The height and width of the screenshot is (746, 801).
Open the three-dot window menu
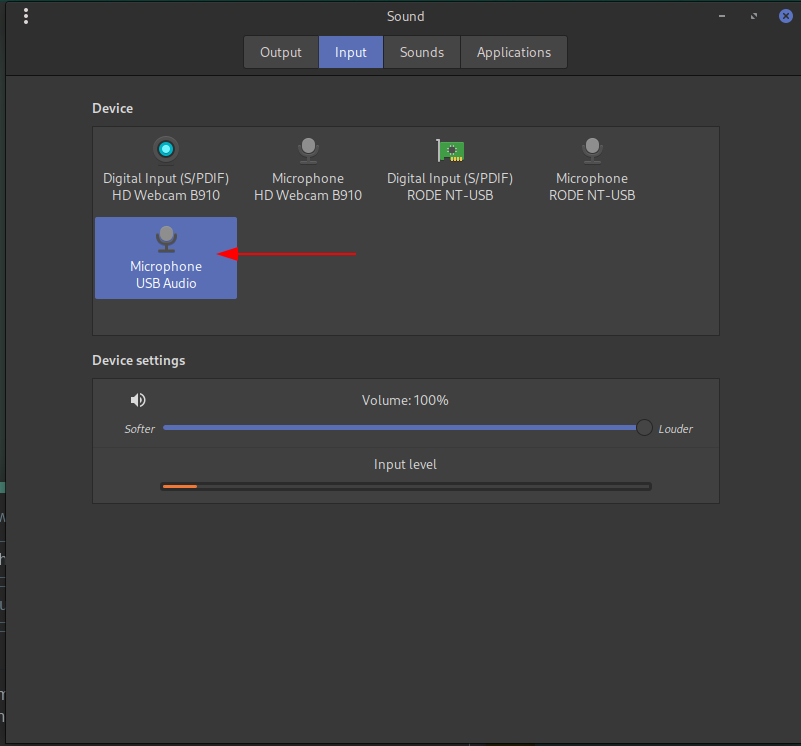[x=25, y=16]
